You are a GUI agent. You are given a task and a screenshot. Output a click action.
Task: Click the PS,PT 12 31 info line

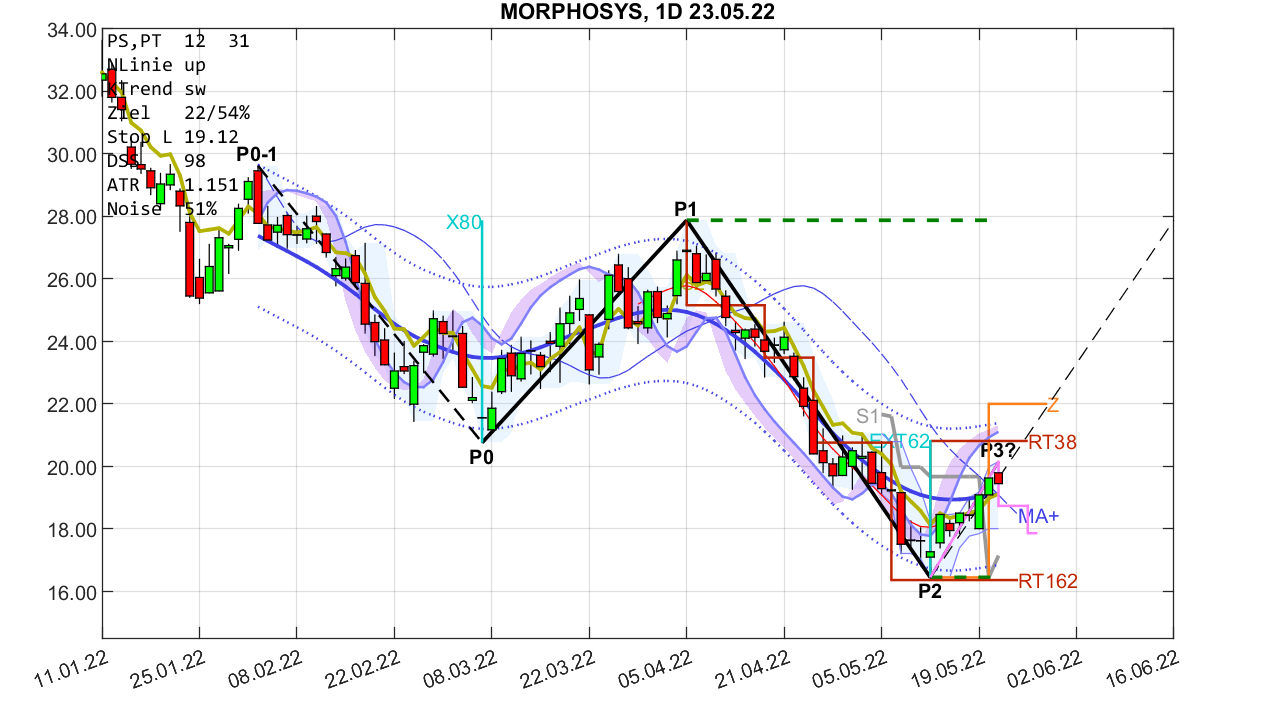tap(178, 41)
